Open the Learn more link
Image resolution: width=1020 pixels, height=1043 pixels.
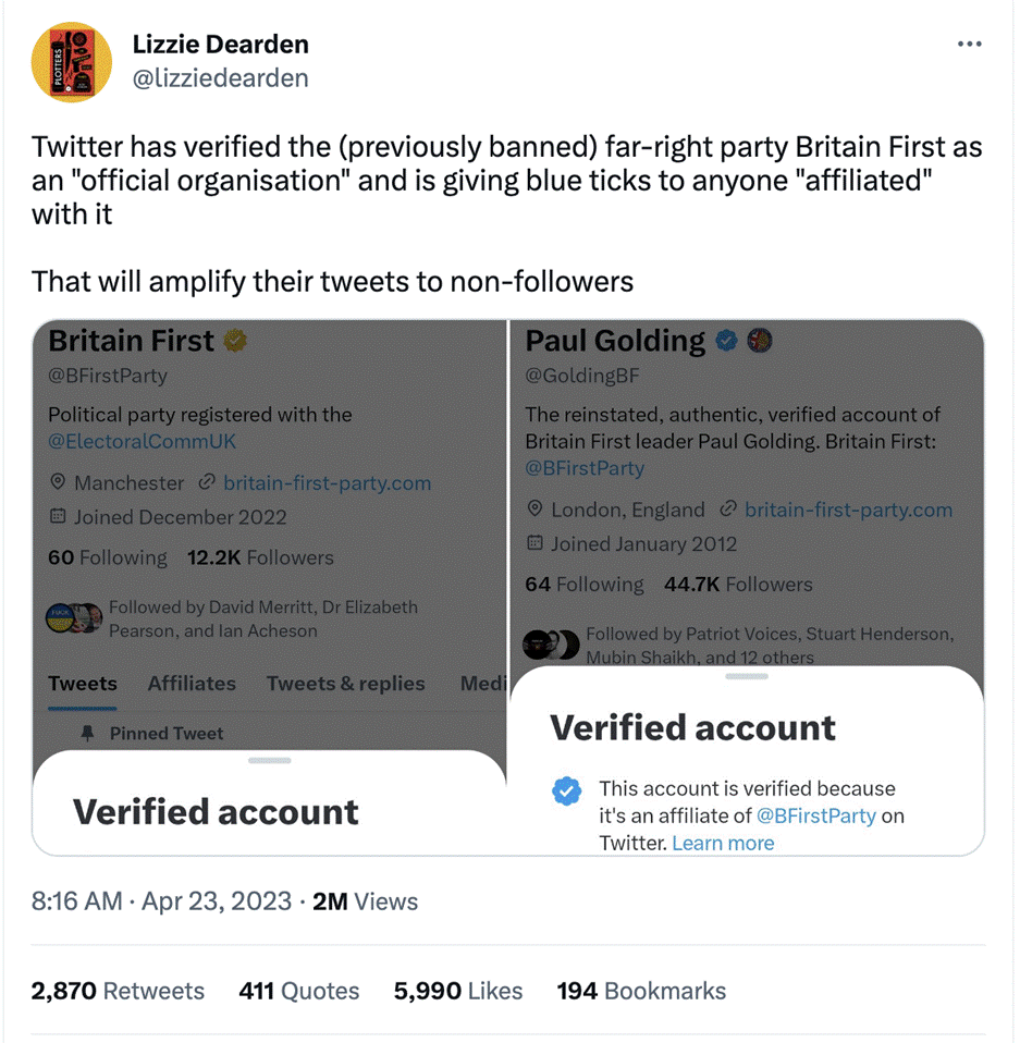tap(722, 843)
